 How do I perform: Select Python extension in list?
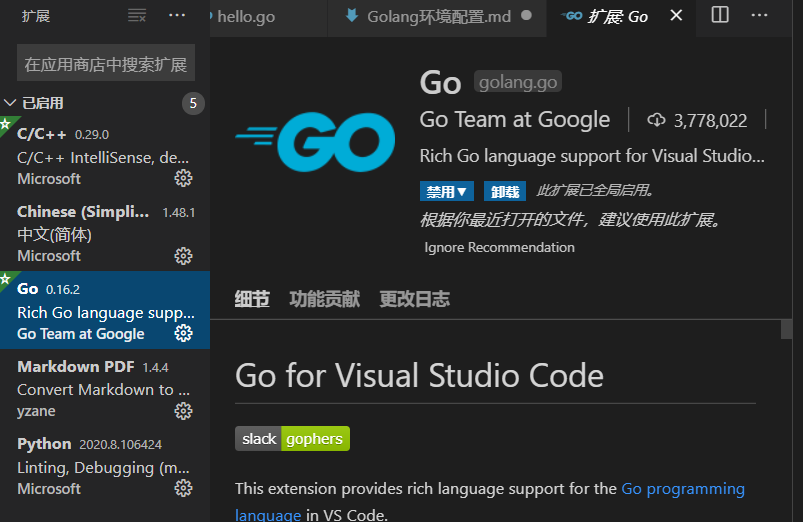pos(105,465)
